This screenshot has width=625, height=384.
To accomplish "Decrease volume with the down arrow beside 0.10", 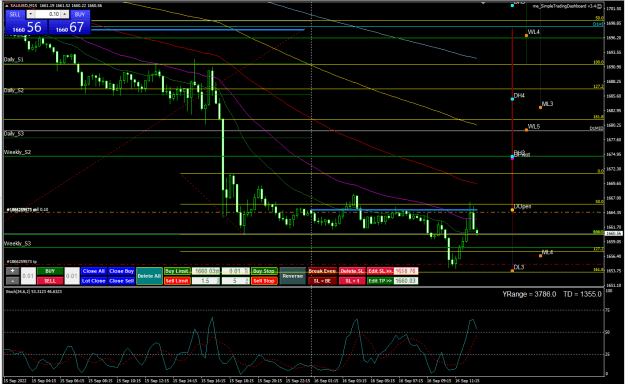I will [x=30, y=14].
